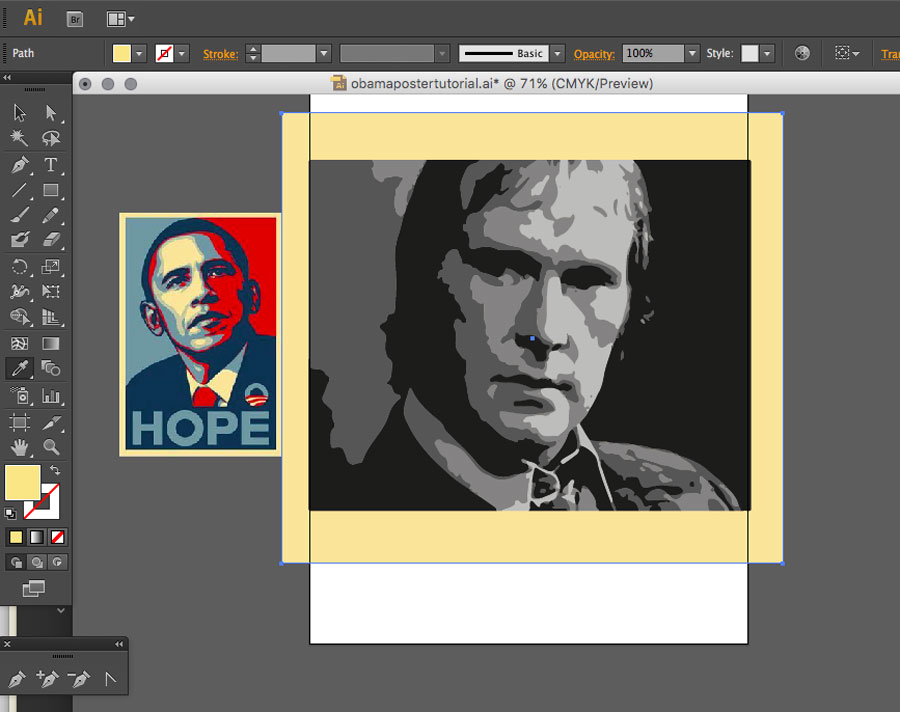Open the variable width profile dropdown
The width and height of the screenshot is (900, 712).
(x=441, y=54)
